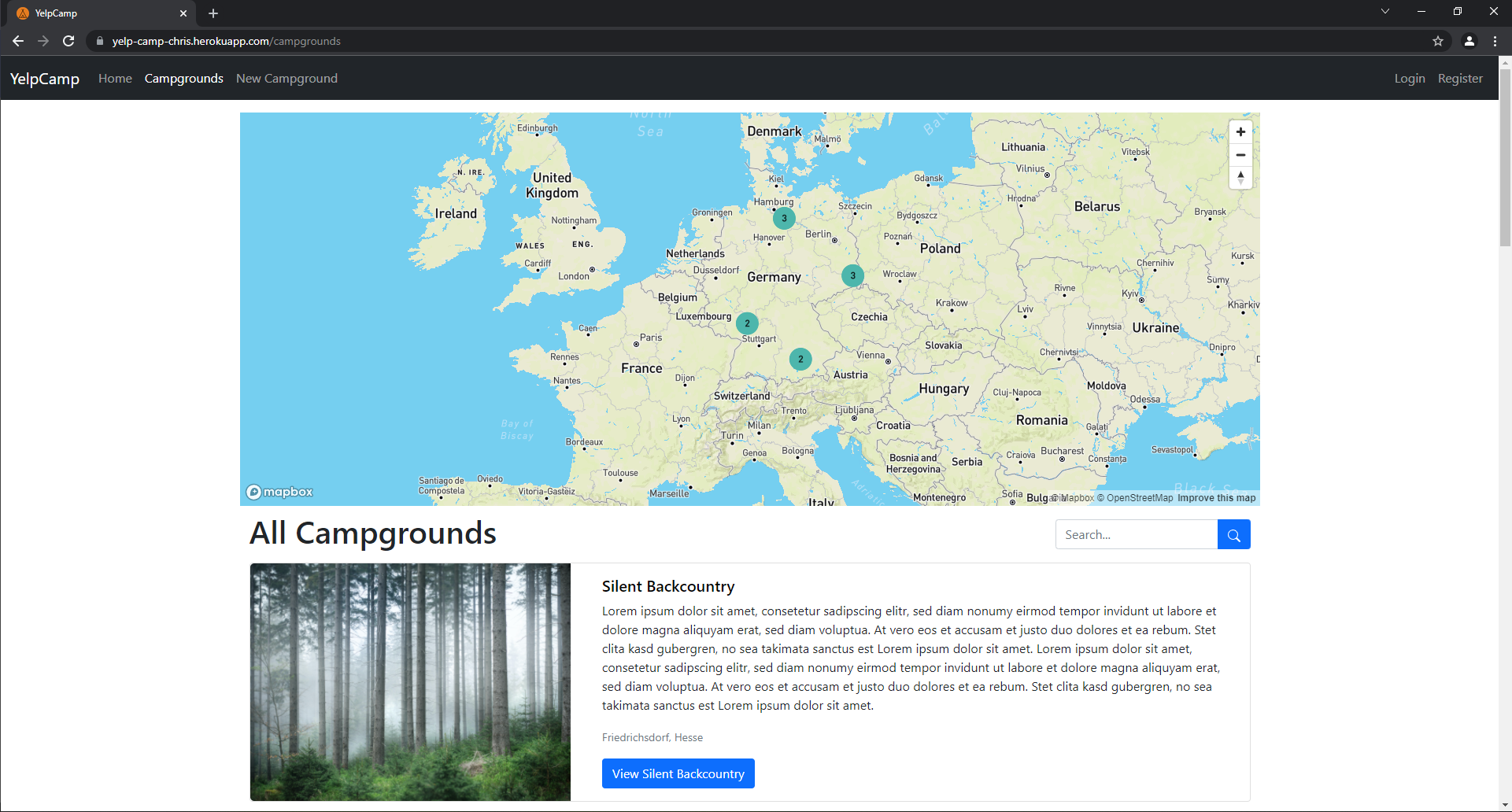Click inside the Search input field
The image size is (1512, 812).
[x=1136, y=534]
